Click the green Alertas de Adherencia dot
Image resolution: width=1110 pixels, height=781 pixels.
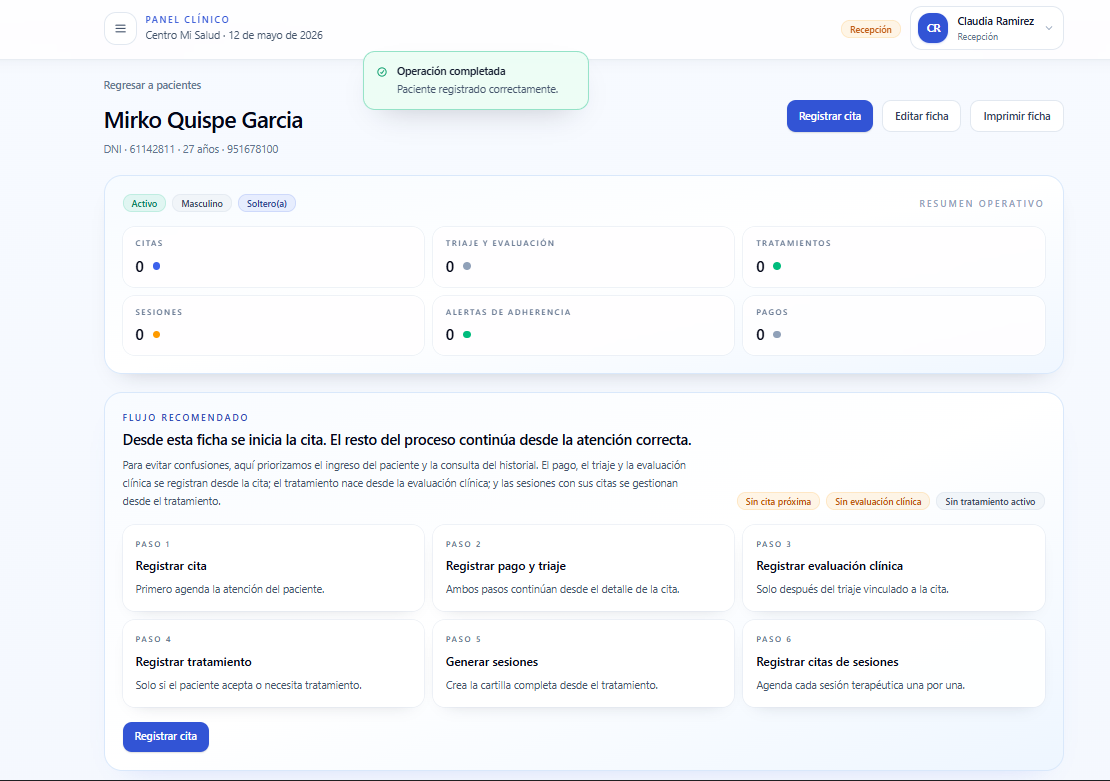point(467,335)
